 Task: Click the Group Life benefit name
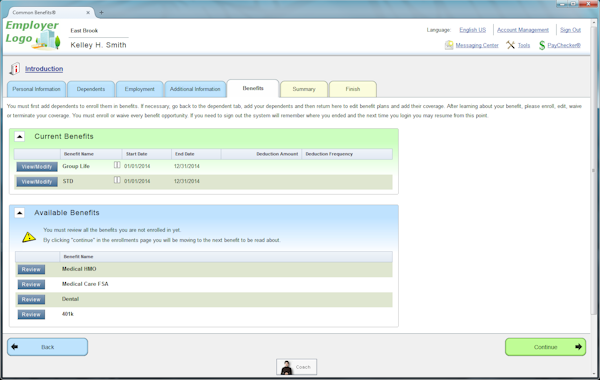click(76, 166)
